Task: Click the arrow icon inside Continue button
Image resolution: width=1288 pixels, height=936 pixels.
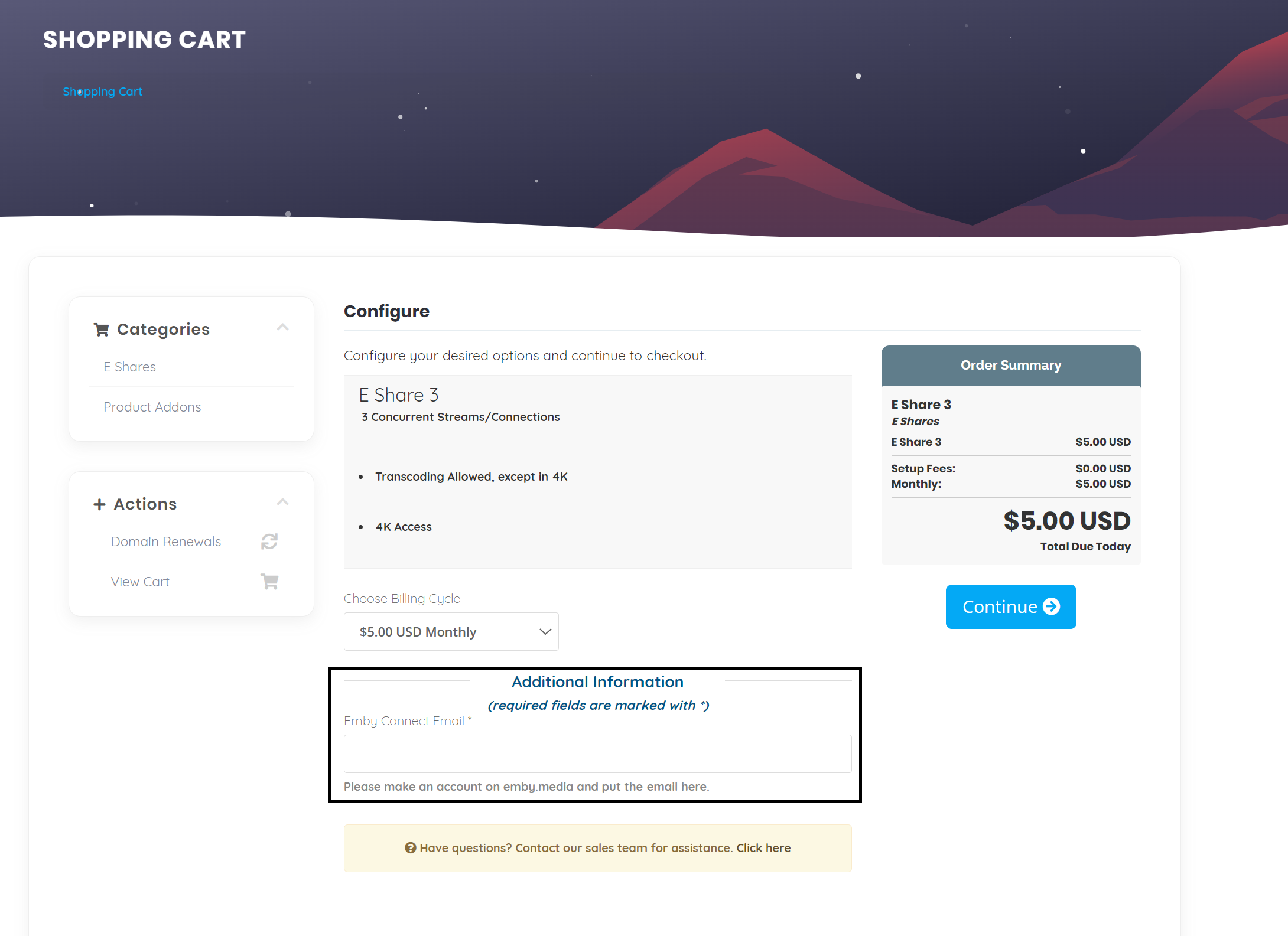Action: pos(1052,606)
